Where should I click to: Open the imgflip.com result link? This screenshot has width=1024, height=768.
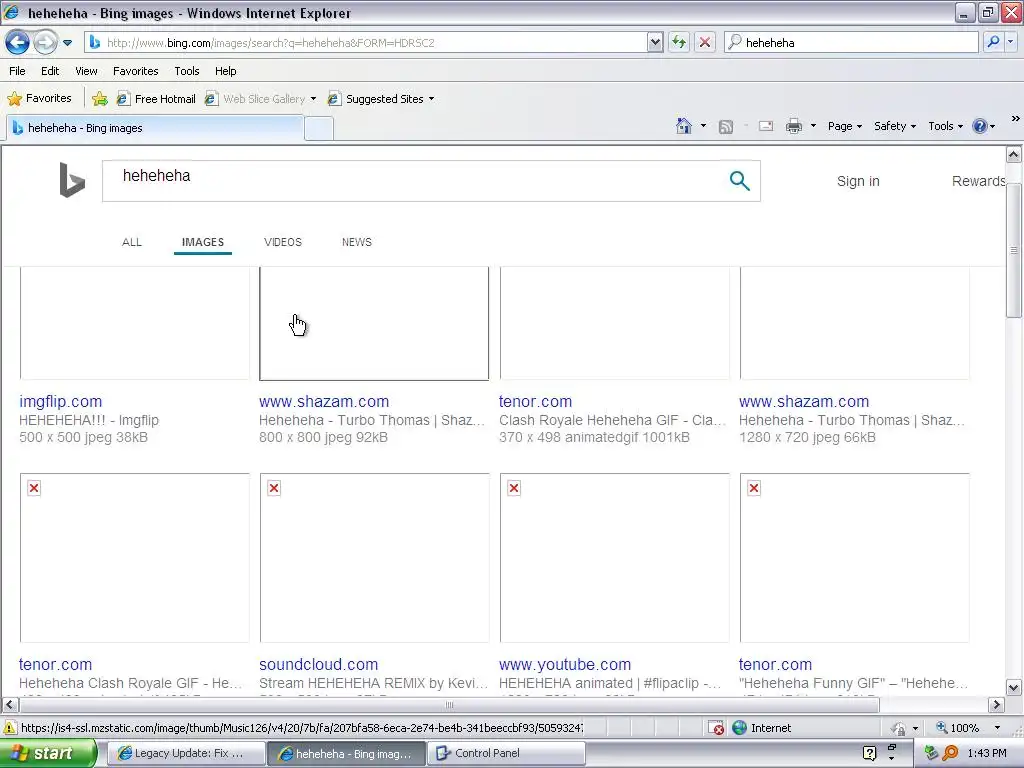pyautogui.click(x=61, y=402)
